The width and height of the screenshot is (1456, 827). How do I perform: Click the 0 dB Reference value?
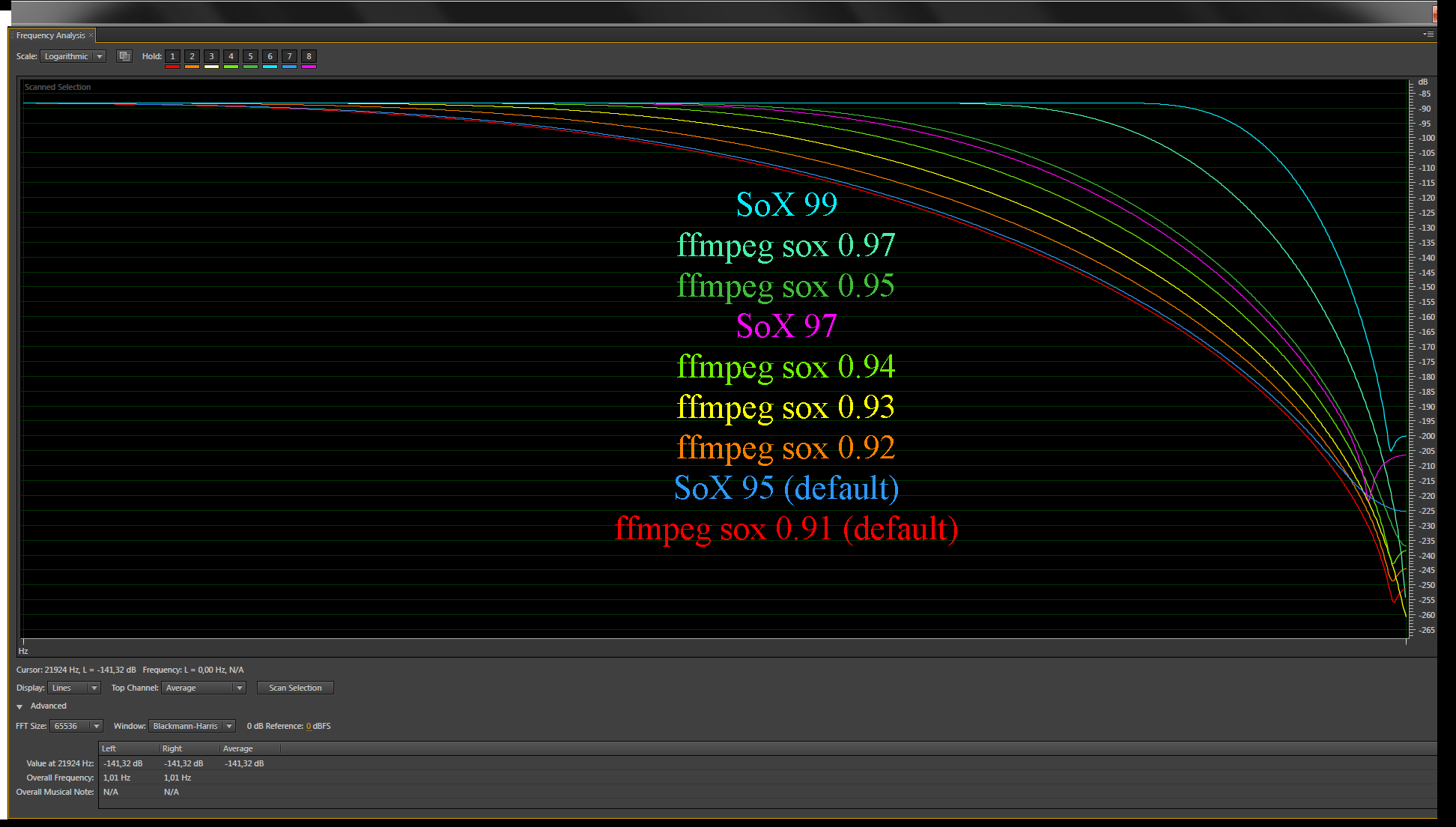309,726
